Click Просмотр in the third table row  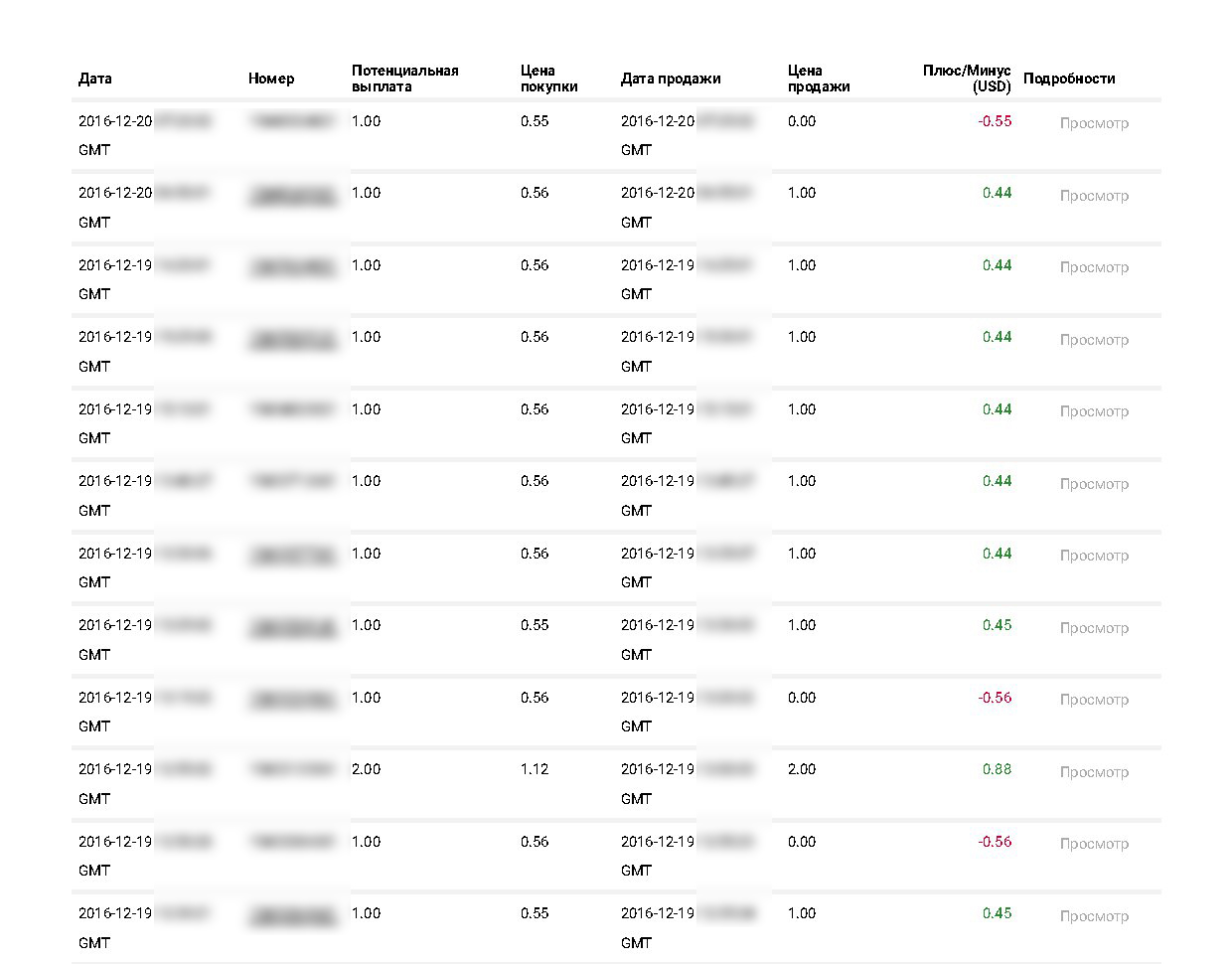[1094, 267]
